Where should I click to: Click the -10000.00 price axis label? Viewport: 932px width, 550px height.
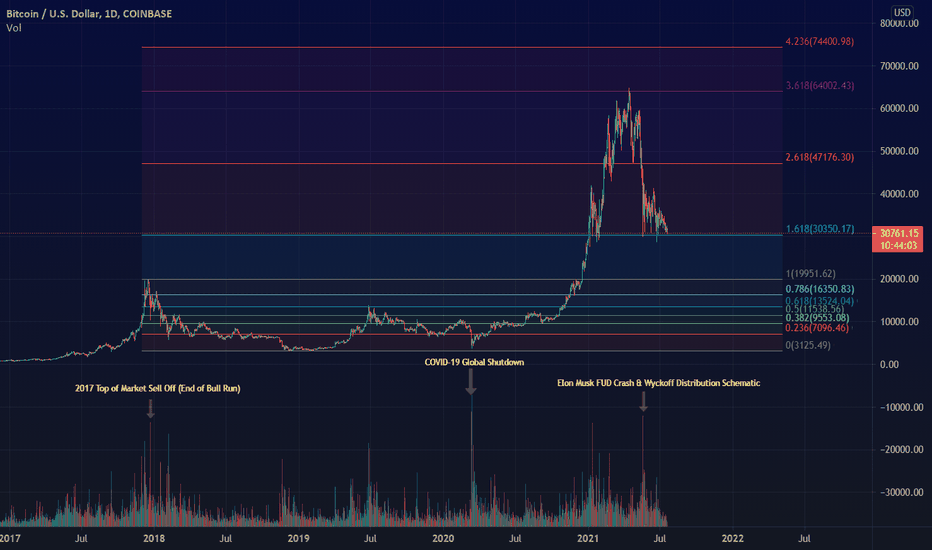900,407
